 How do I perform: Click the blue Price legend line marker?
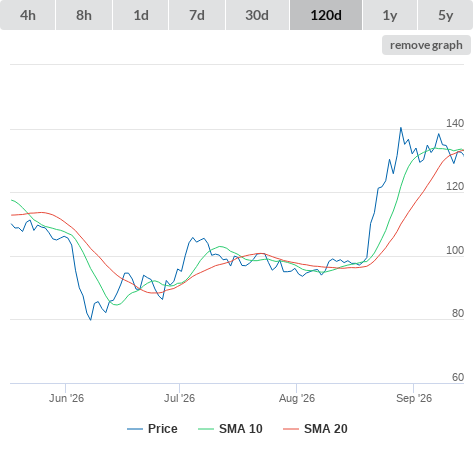135,429
